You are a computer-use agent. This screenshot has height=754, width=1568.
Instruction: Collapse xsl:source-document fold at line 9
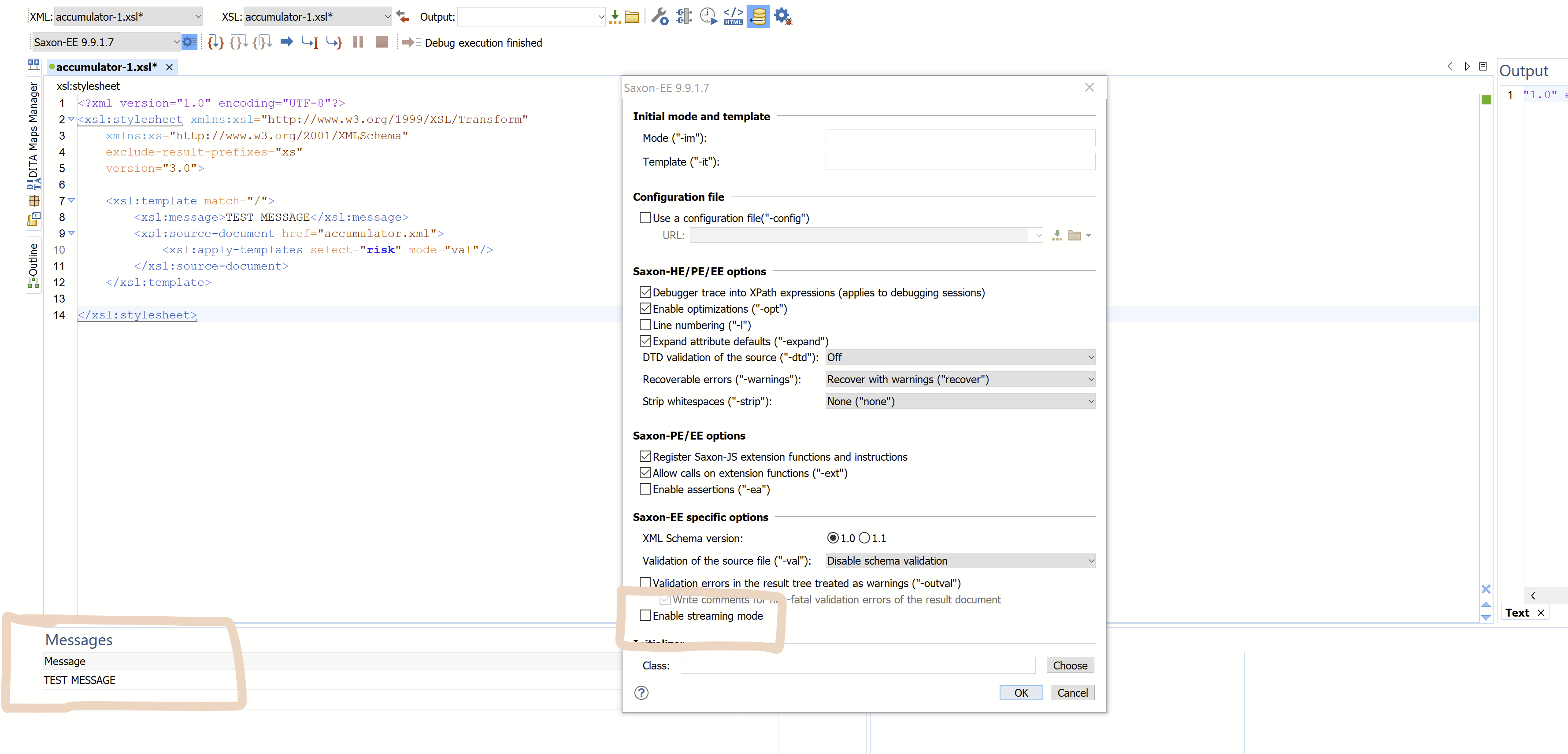coord(71,233)
